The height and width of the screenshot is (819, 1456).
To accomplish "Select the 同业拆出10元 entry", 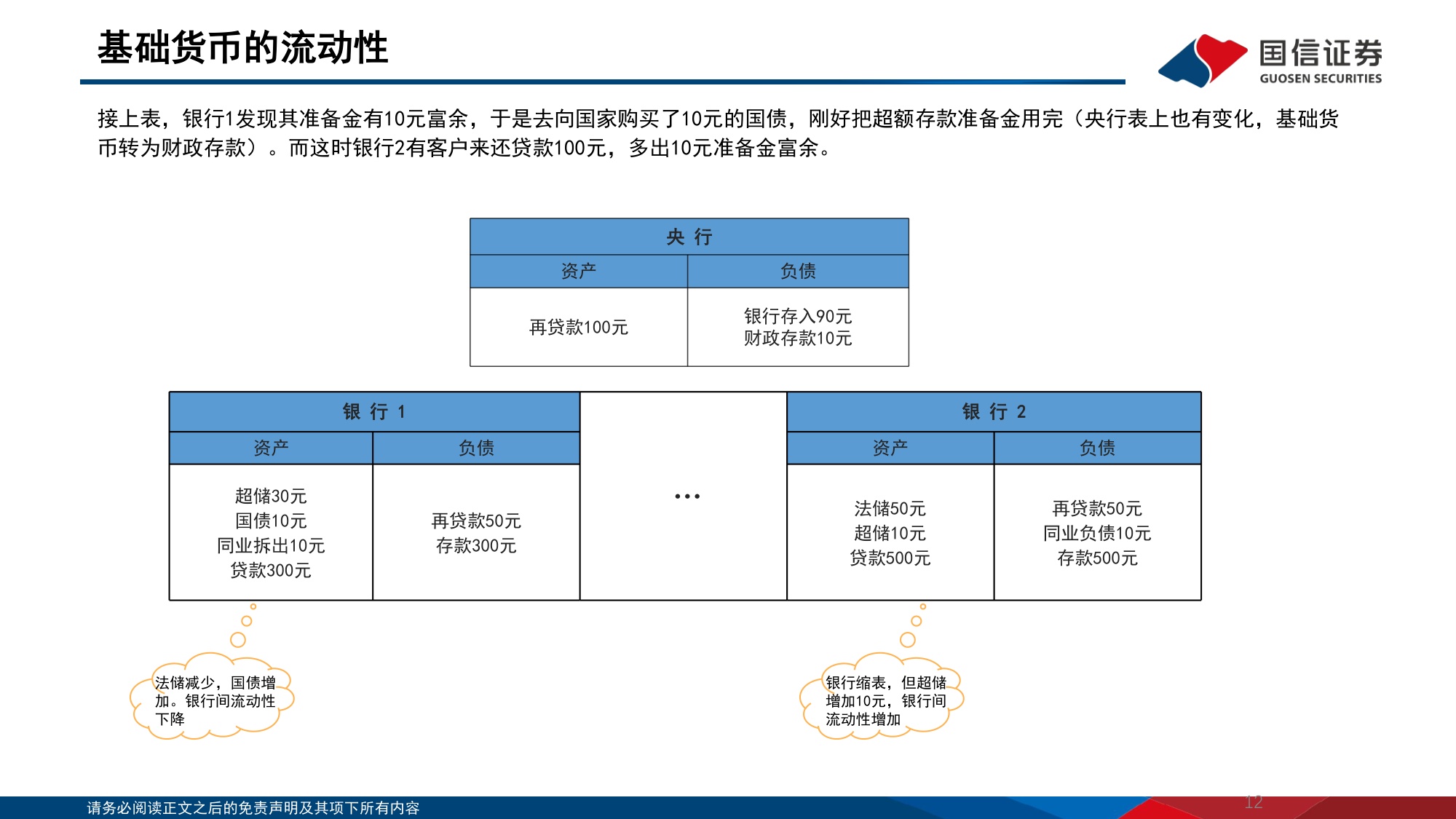I will click(x=271, y=545).
